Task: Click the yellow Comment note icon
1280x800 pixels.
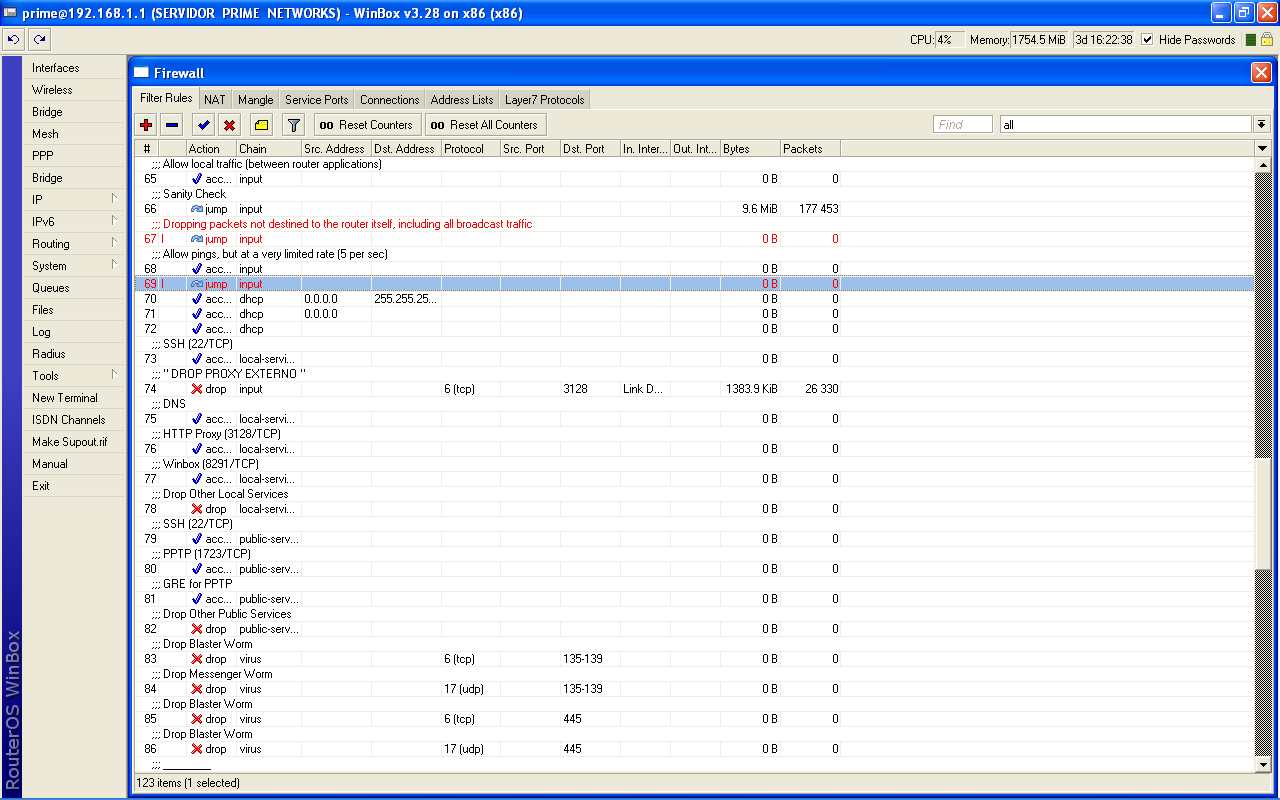Action: [261, 125]
